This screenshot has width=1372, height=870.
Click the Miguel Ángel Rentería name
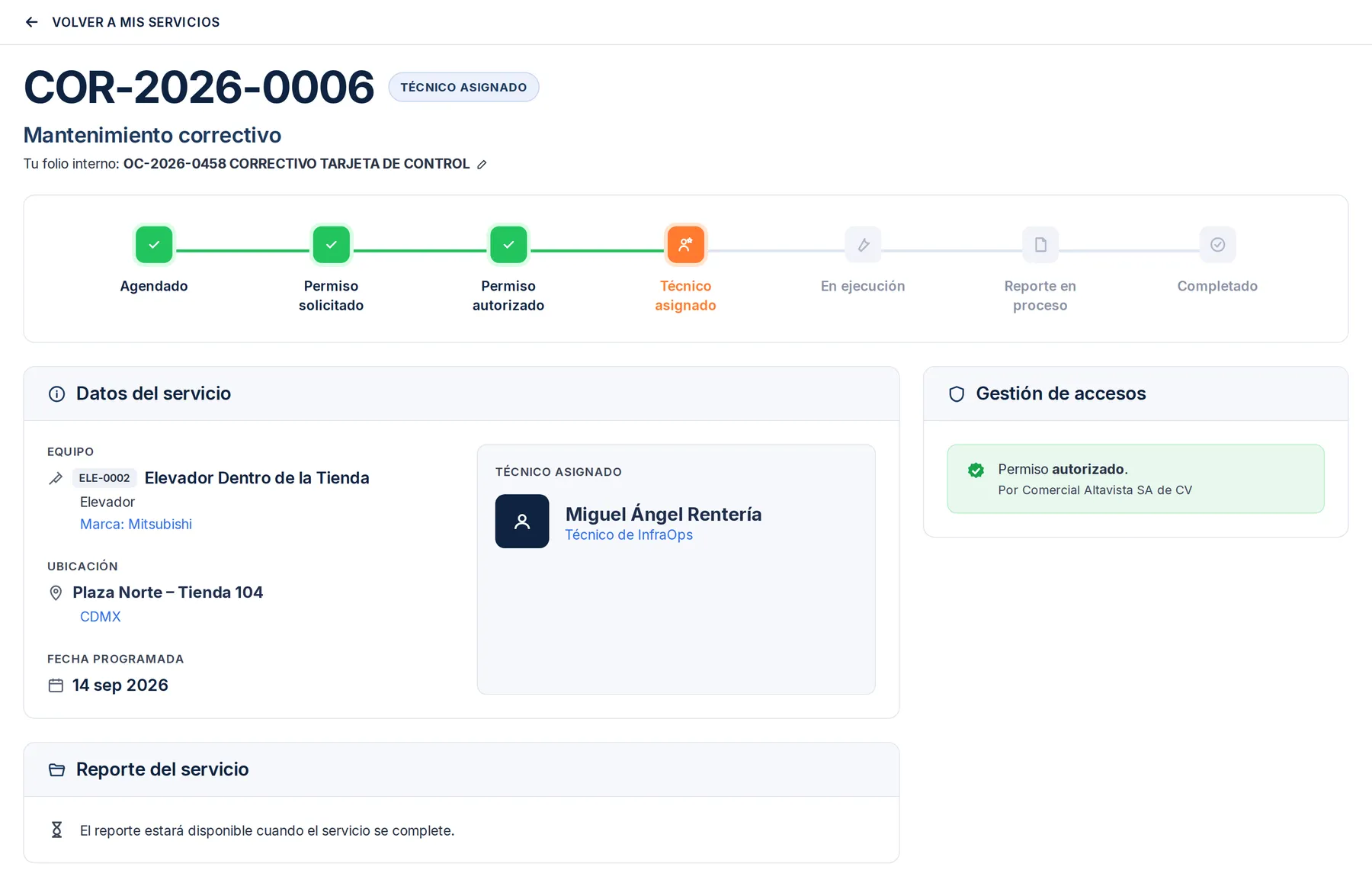coord(663,514)
